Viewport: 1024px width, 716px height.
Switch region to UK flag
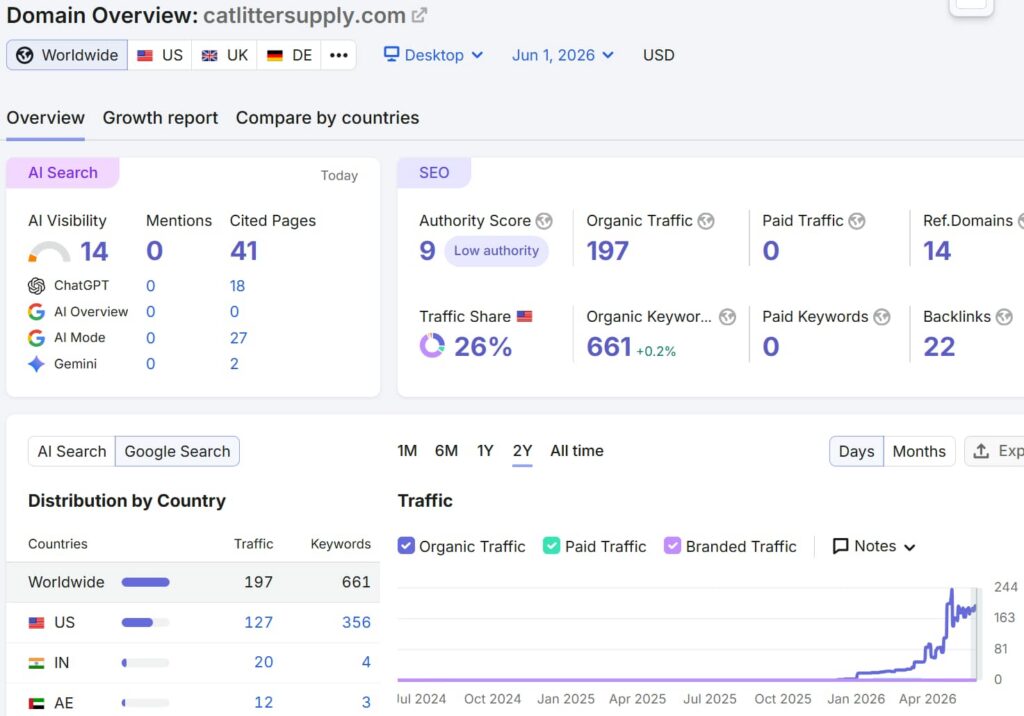click(225, 55)
